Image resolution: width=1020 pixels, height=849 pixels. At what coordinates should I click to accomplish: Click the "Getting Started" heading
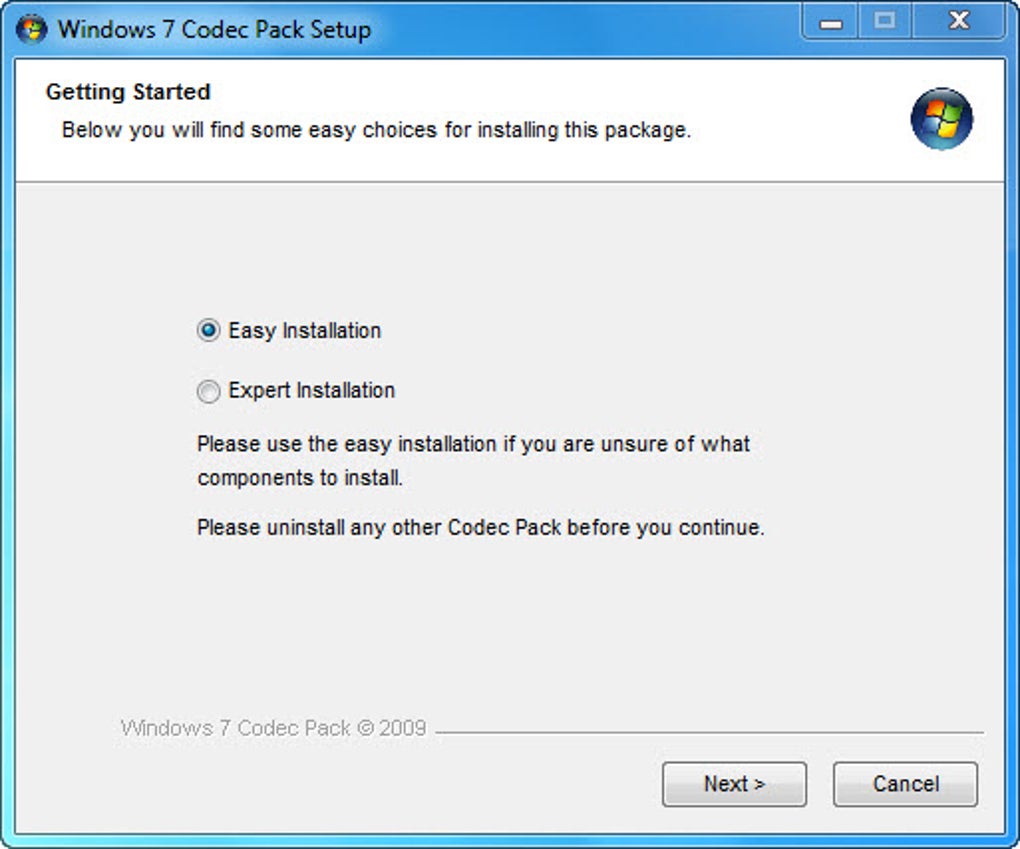tap(128, 92)
